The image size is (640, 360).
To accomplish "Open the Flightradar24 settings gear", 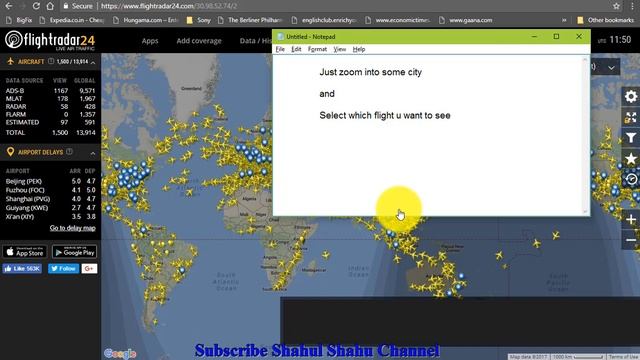I will tap(631, 97).
